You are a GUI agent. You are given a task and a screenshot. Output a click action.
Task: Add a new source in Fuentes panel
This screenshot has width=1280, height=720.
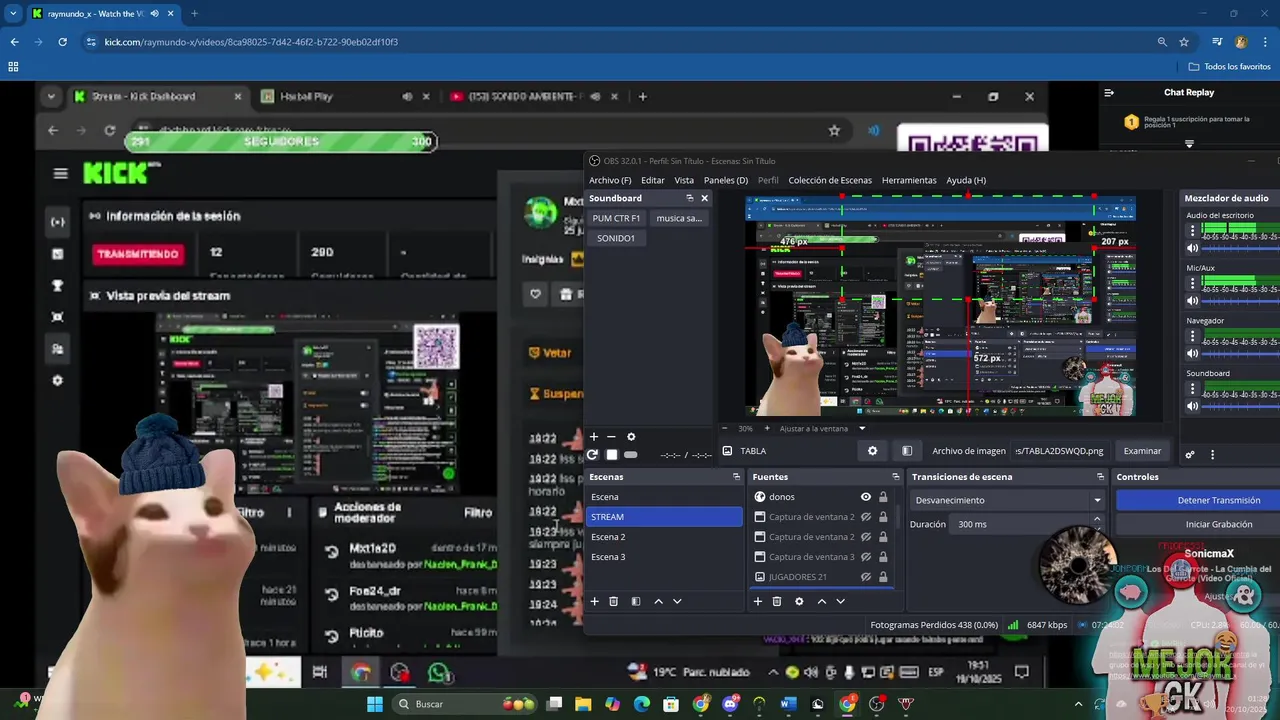coord(757,602)
